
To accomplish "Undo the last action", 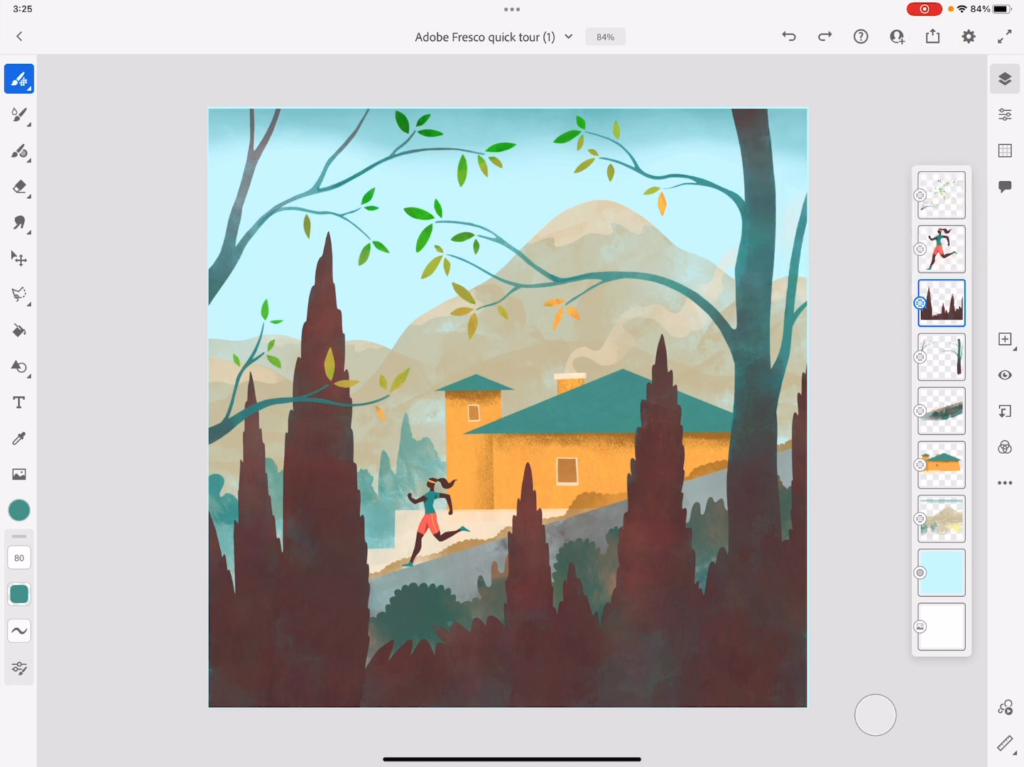I will pyautogui.click(x=788, y=36).
